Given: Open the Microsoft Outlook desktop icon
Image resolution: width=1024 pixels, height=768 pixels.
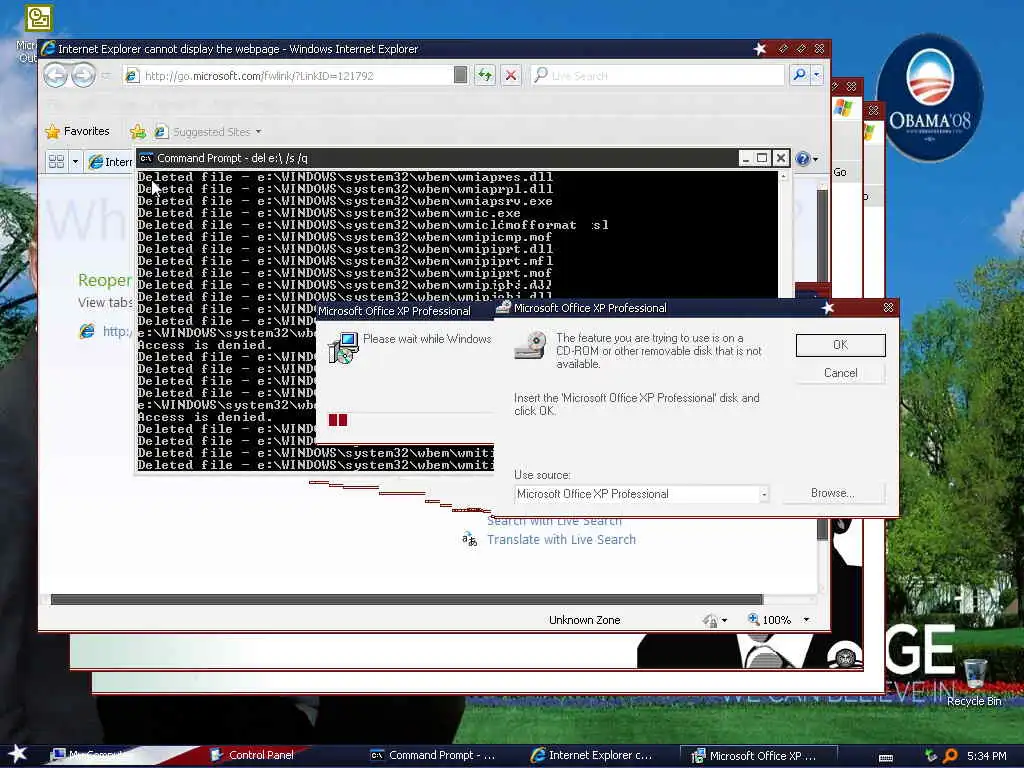Looking at the screenshot, I should coord(38,18).
